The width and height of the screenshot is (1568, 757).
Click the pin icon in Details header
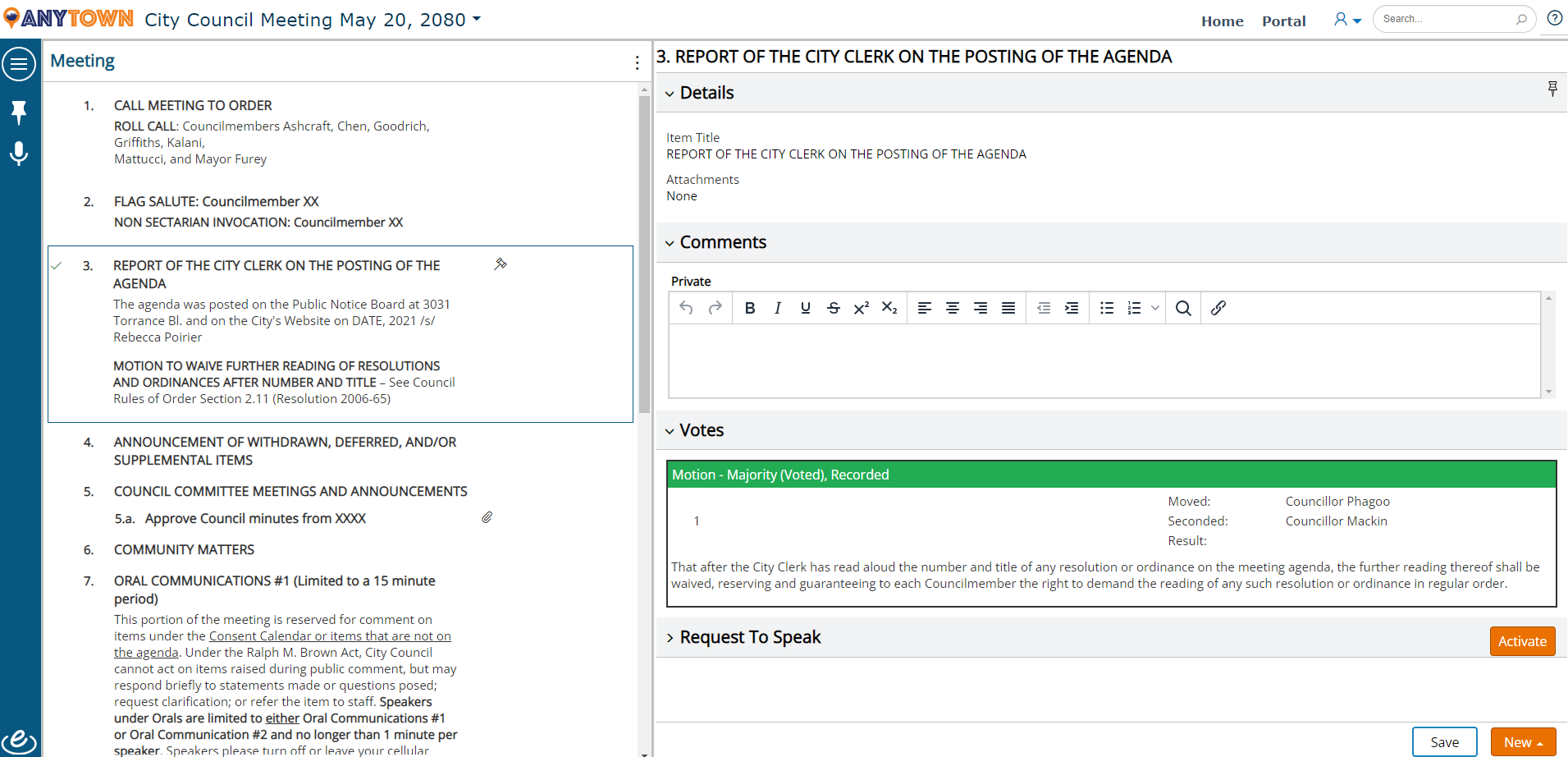click(1552, 89)
